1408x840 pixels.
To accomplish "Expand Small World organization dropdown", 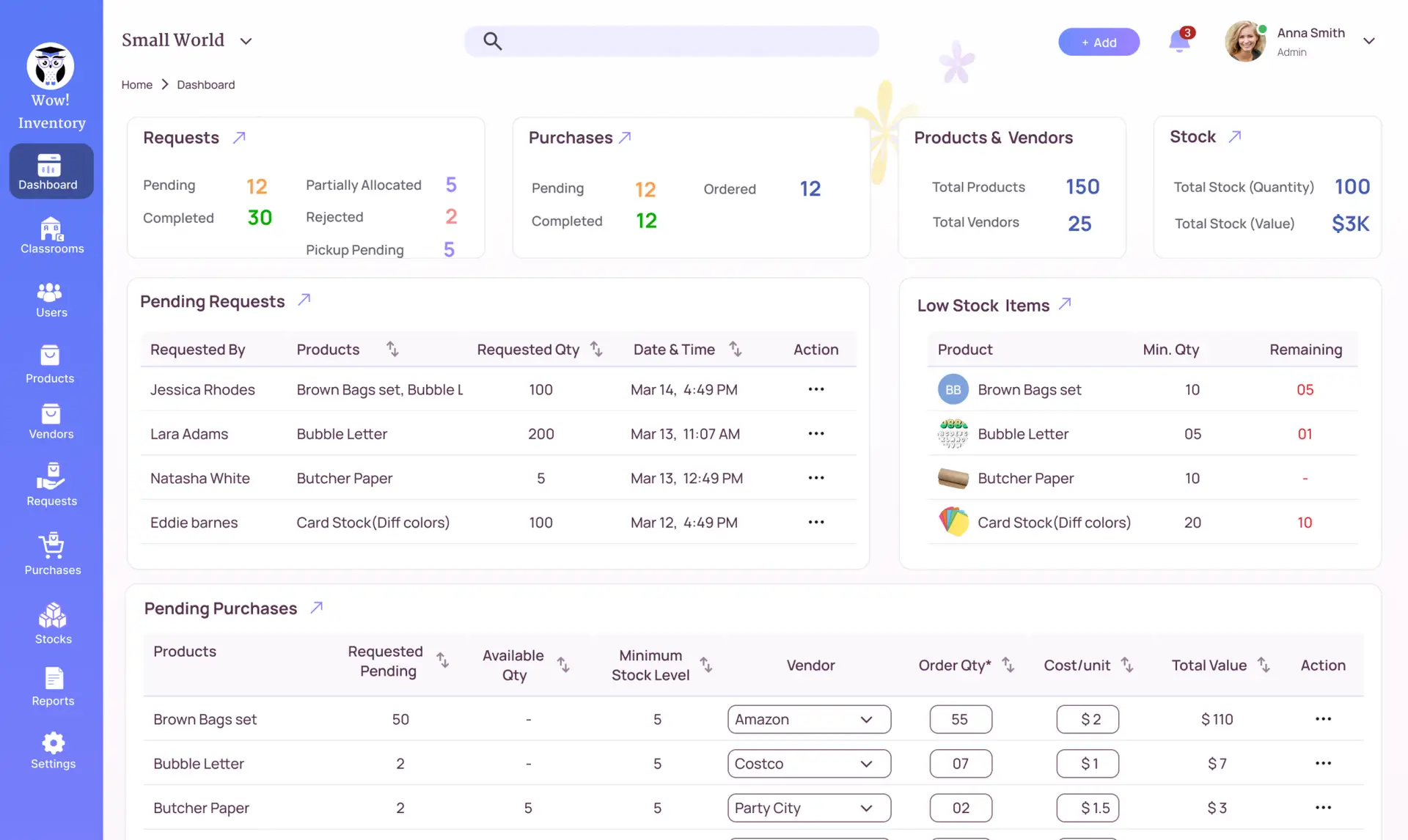I will click(246, 41).
